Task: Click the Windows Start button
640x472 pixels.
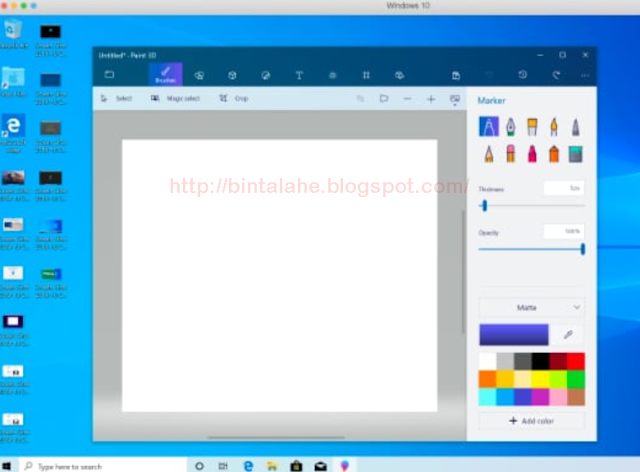Action: click(7, 466)
